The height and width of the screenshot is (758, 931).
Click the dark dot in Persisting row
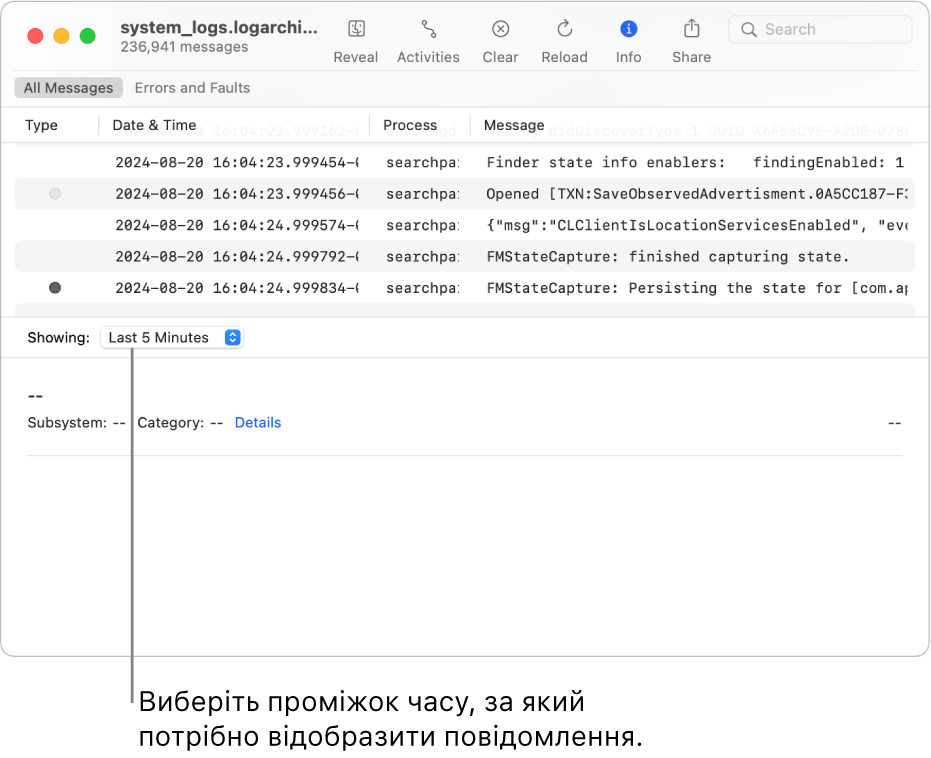[55, 288]
